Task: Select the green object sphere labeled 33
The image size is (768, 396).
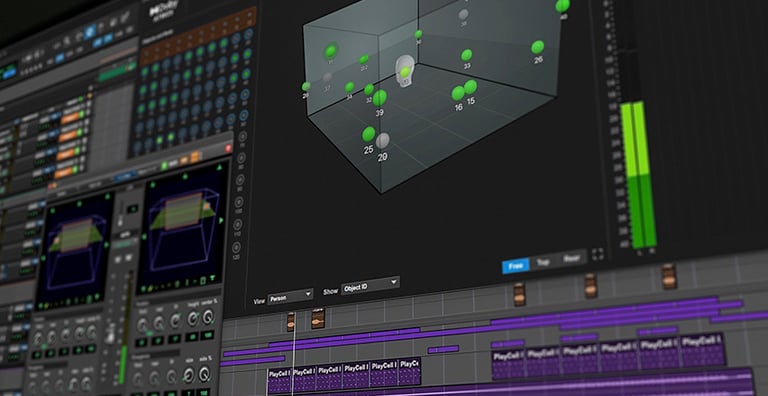Action: click(466, 55)
